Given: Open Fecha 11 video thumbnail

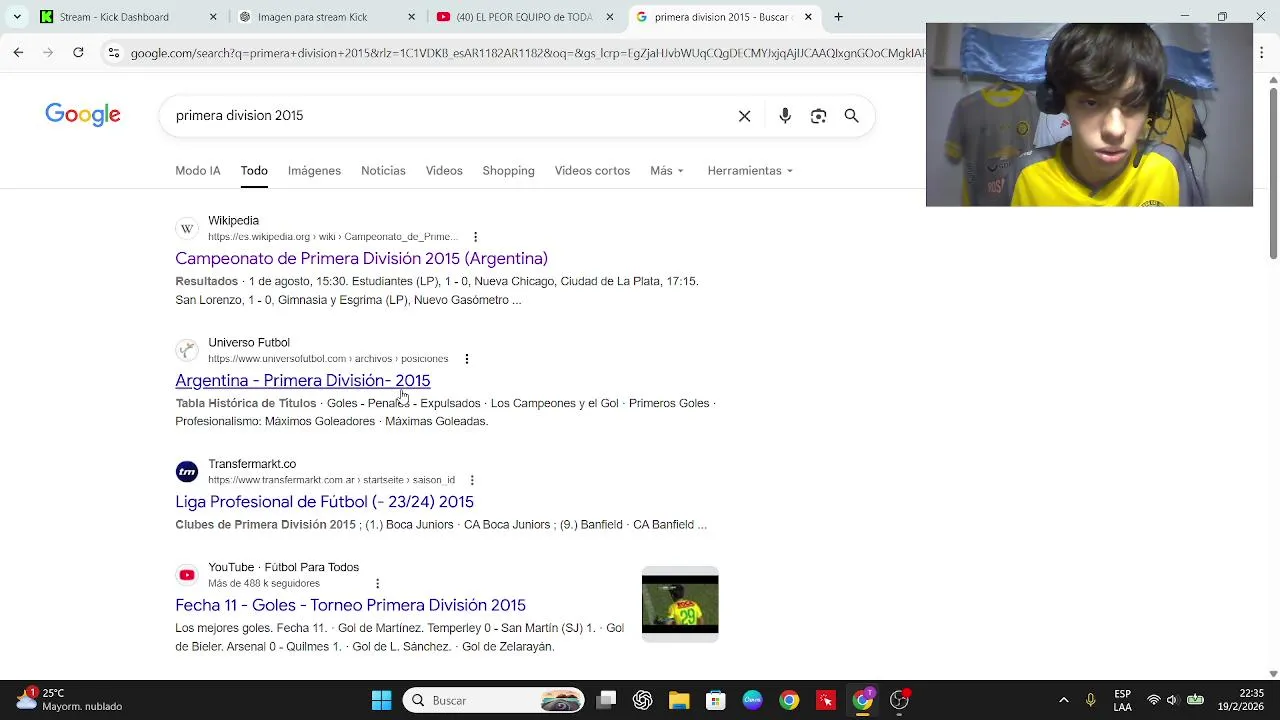Looking at the screenshot, I should click(680, 604).
